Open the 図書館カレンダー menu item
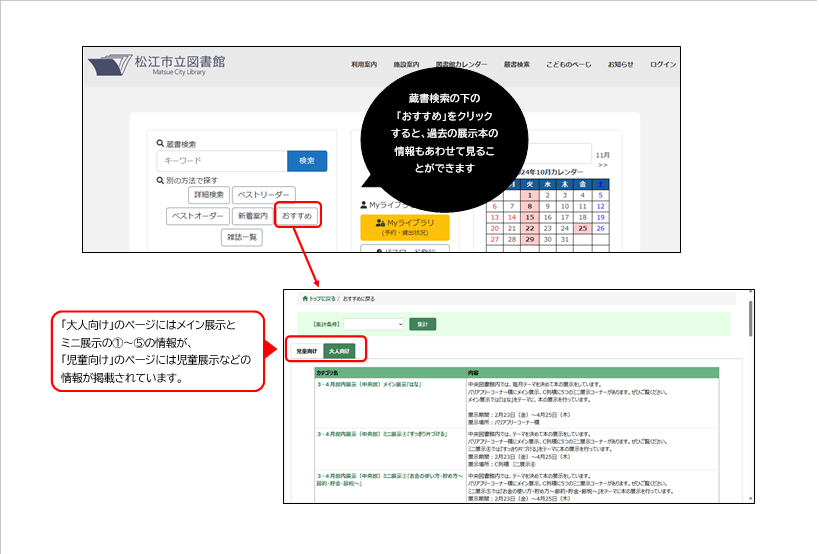 (461, 64)
